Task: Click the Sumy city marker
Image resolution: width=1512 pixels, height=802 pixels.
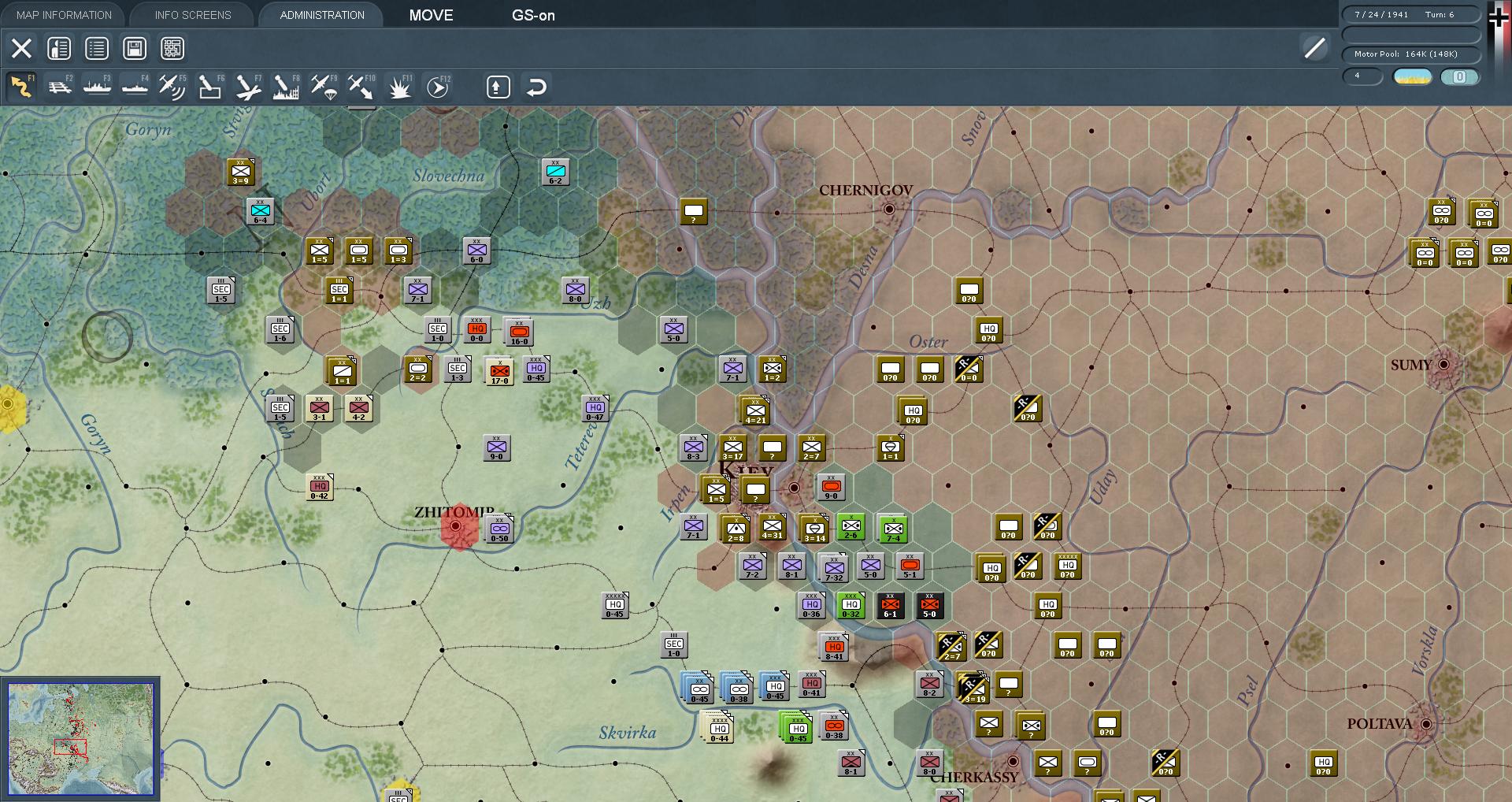Action: tap(1443, 364)
